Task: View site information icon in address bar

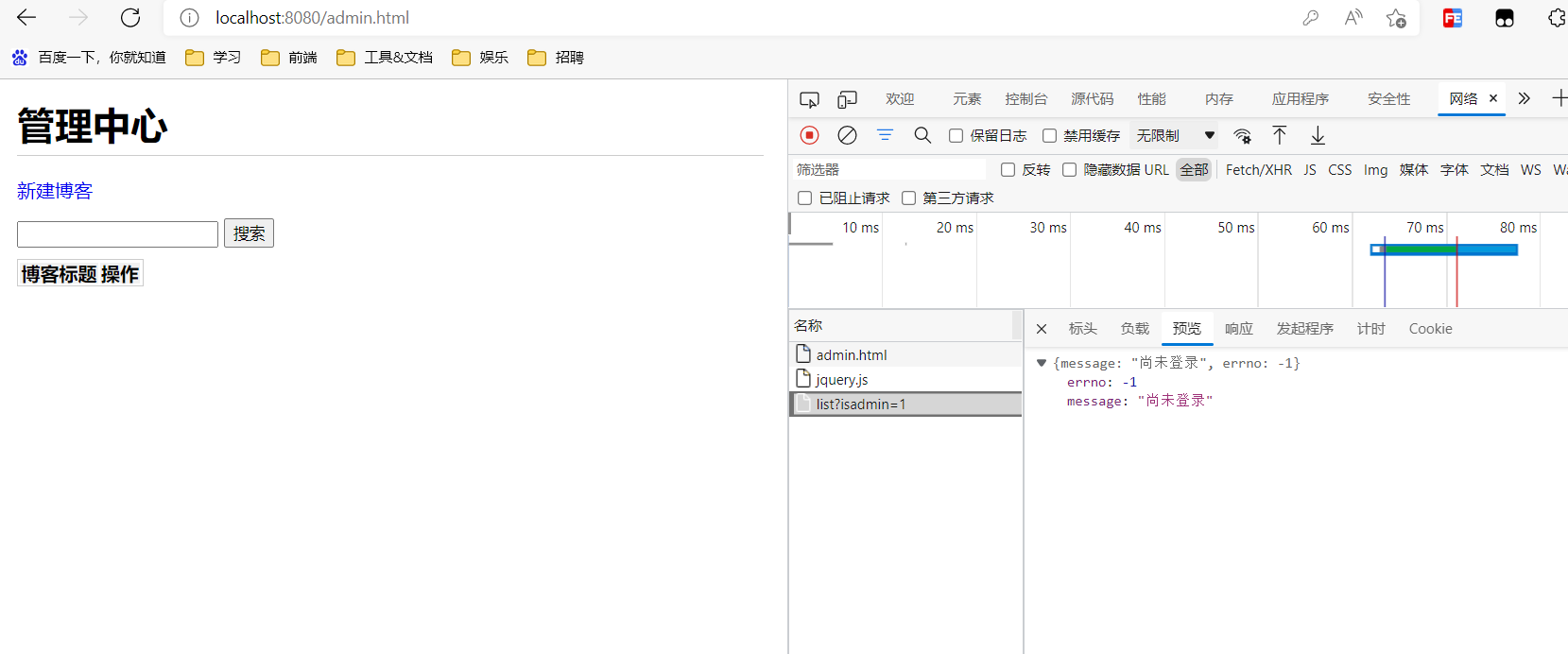Action: click(190, 18)
